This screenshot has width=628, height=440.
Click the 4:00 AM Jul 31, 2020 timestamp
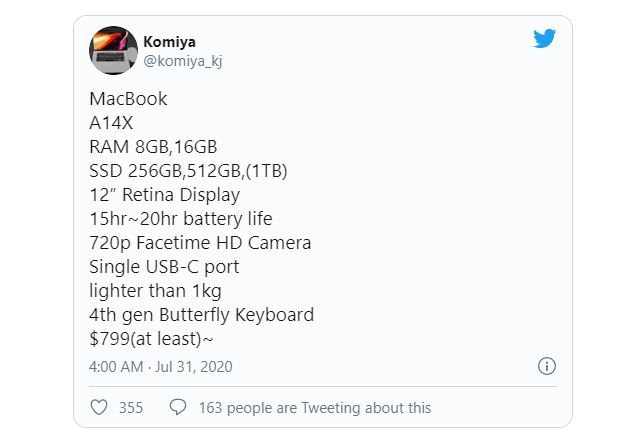[161, 367]
